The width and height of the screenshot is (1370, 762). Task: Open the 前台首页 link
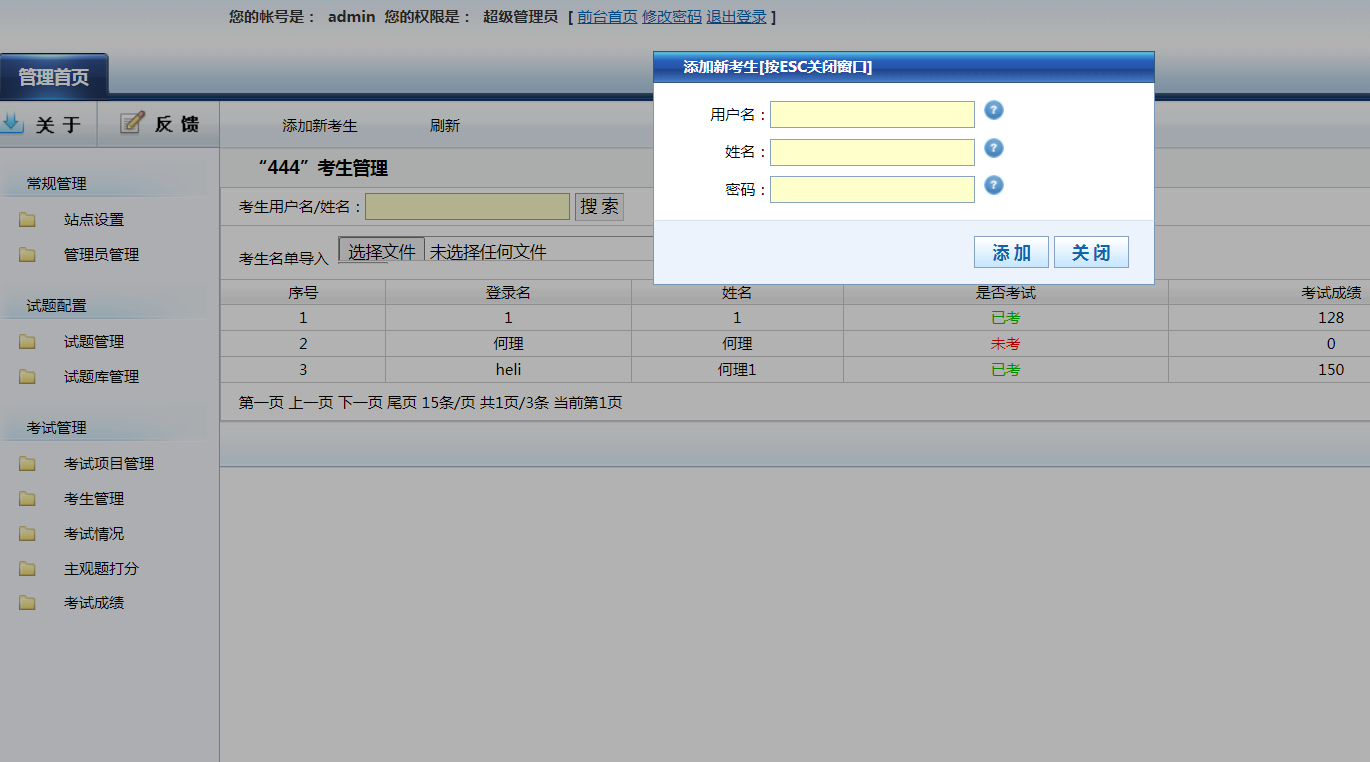[x=607, y=17]
